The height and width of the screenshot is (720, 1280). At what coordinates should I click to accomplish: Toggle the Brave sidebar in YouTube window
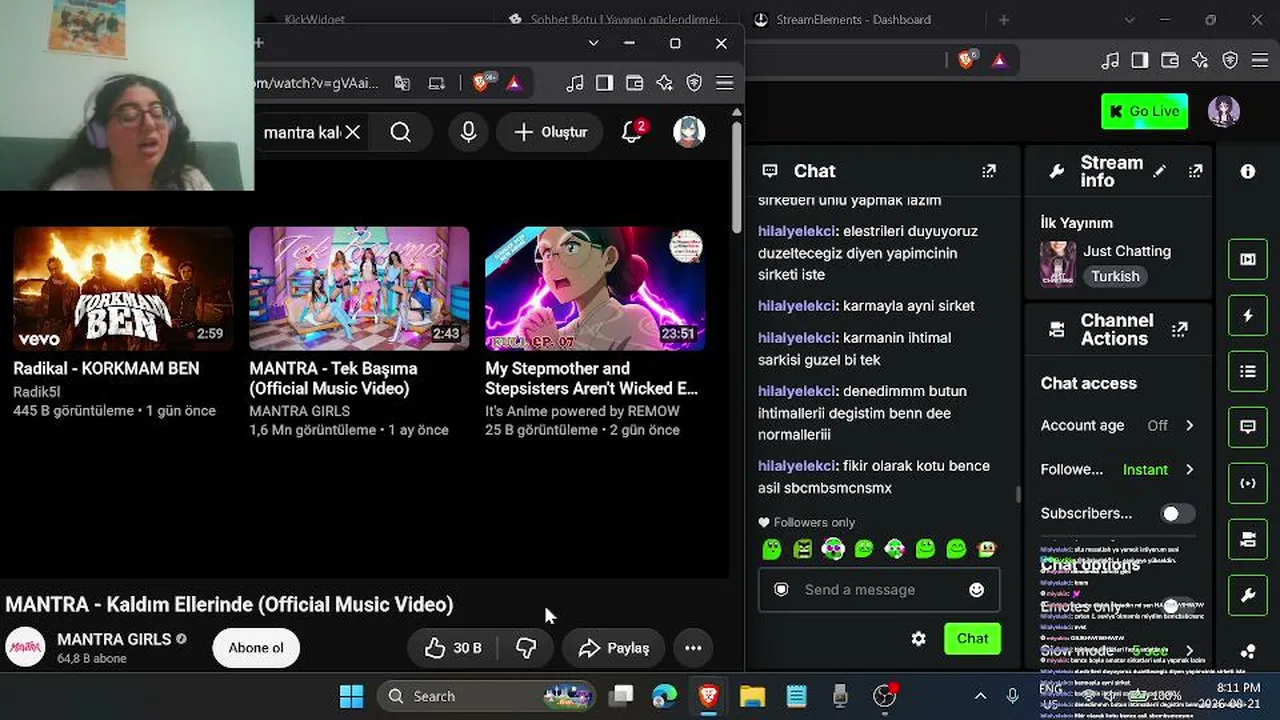[x=604, y=83]
